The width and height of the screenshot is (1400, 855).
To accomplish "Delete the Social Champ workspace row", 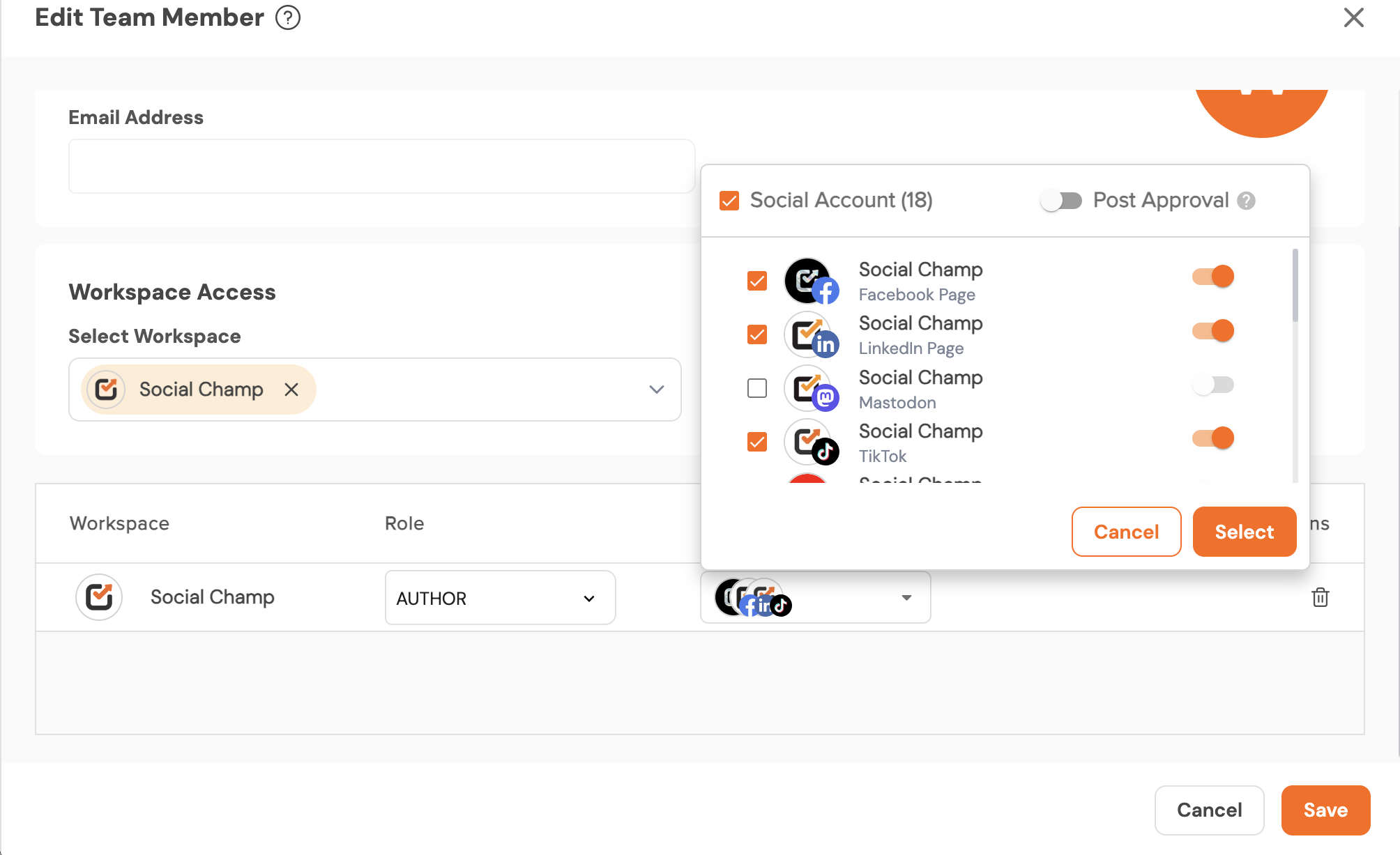I will pyautogui.click(x=1320, y=597).
